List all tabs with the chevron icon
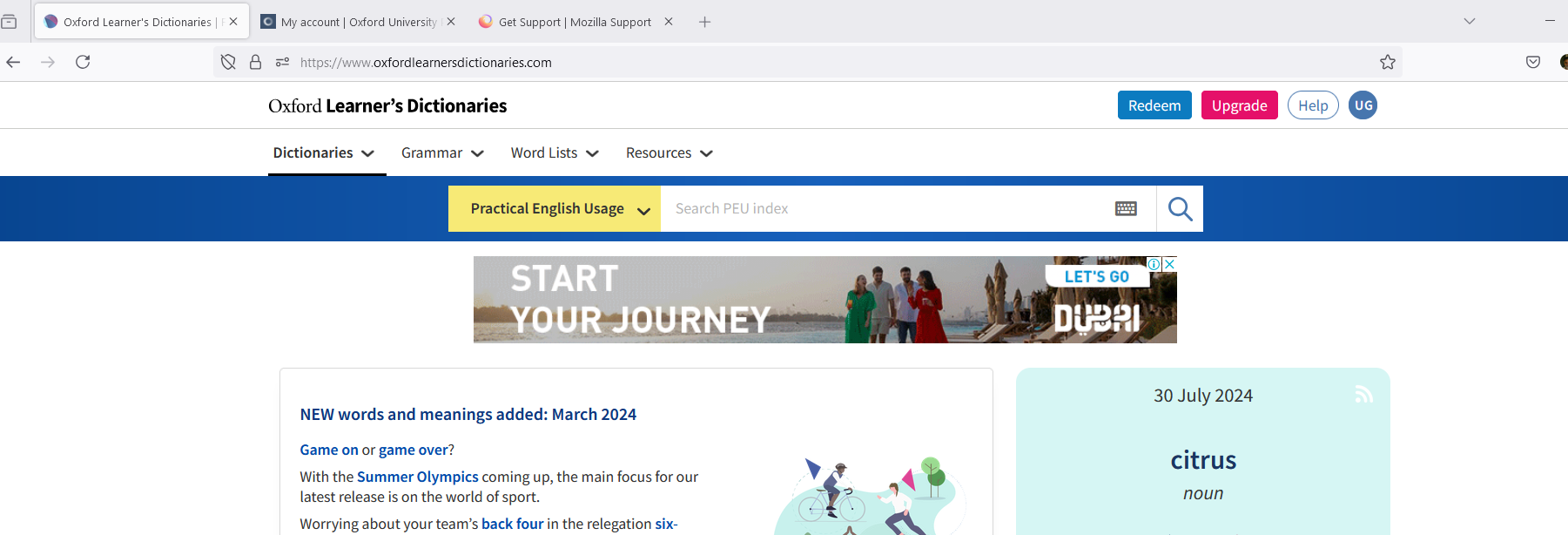The height and width of the screenshot is (535, 1568). (x=1470, y=21)
